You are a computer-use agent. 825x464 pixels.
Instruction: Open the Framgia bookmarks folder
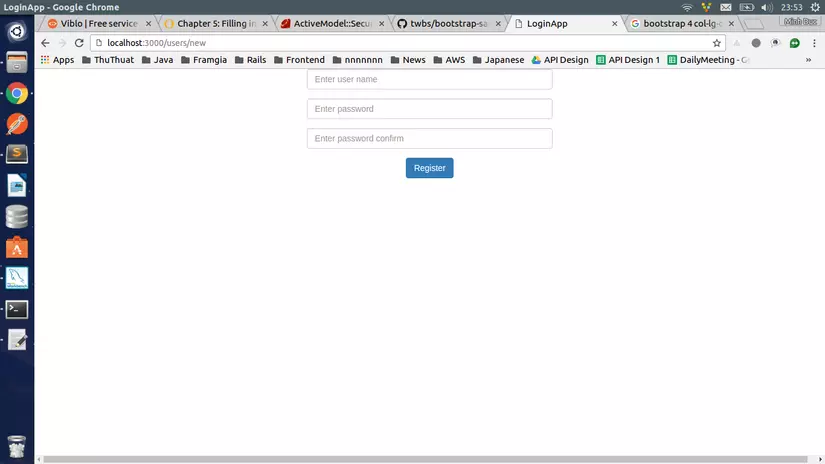(204, 60)
